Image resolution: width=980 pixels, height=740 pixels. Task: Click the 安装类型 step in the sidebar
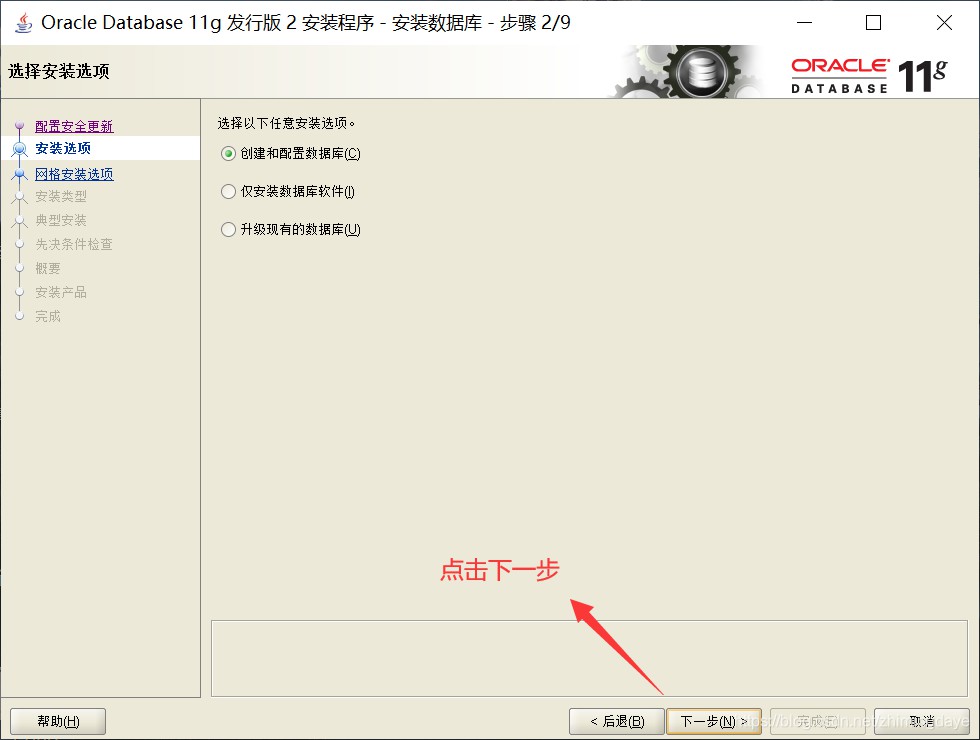tap(61, 197)
